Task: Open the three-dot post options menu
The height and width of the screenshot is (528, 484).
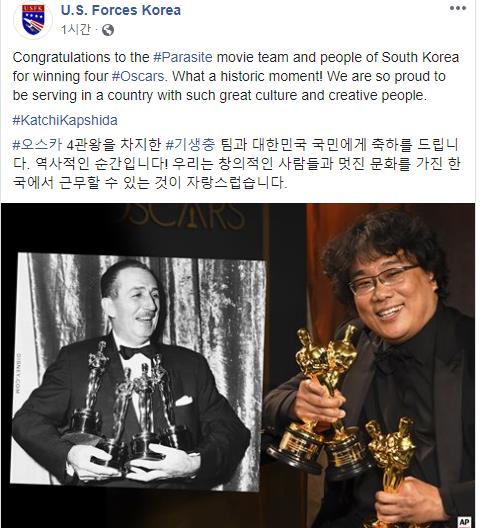Action: 458,8
